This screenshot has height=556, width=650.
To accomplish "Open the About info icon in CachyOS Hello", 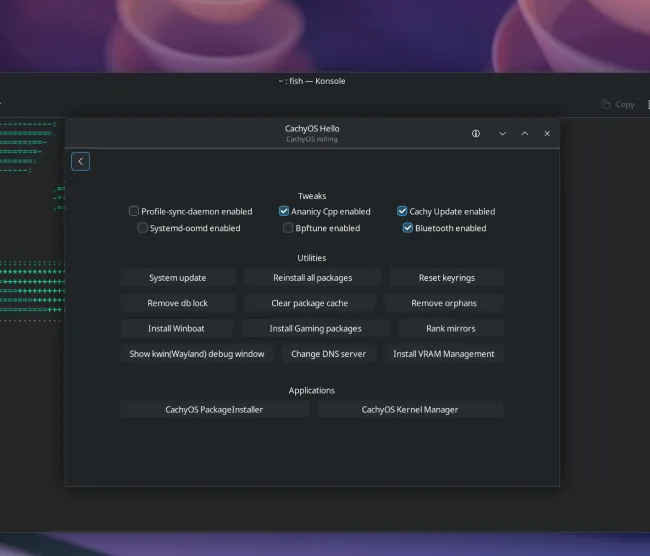I will tap(475, 134).
